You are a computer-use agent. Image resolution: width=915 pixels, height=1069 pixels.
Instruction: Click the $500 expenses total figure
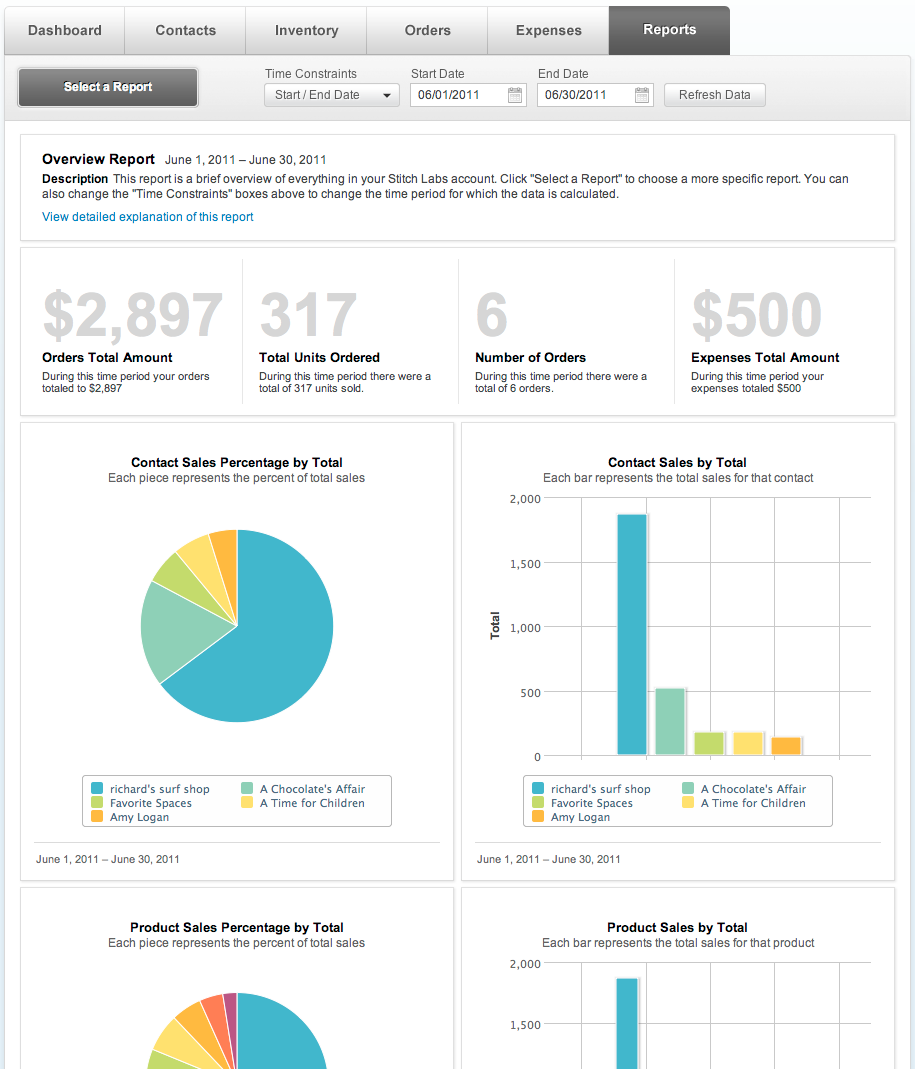click(x=757, y=315)
